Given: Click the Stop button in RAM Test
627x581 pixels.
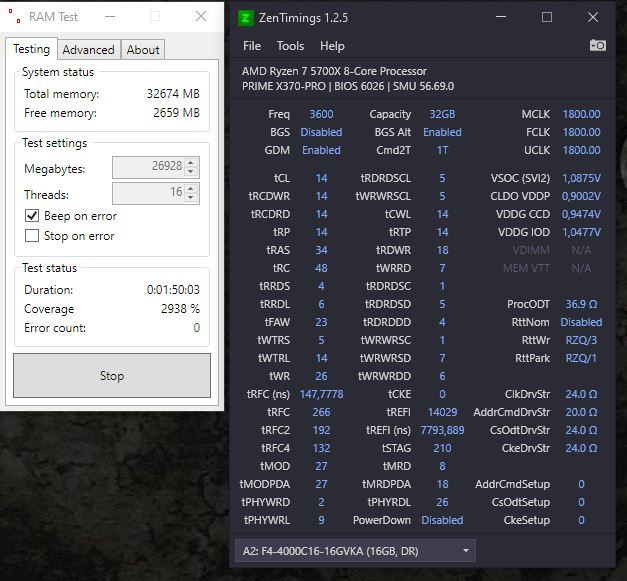Looking at the screenshot, I should coord(112,375).
